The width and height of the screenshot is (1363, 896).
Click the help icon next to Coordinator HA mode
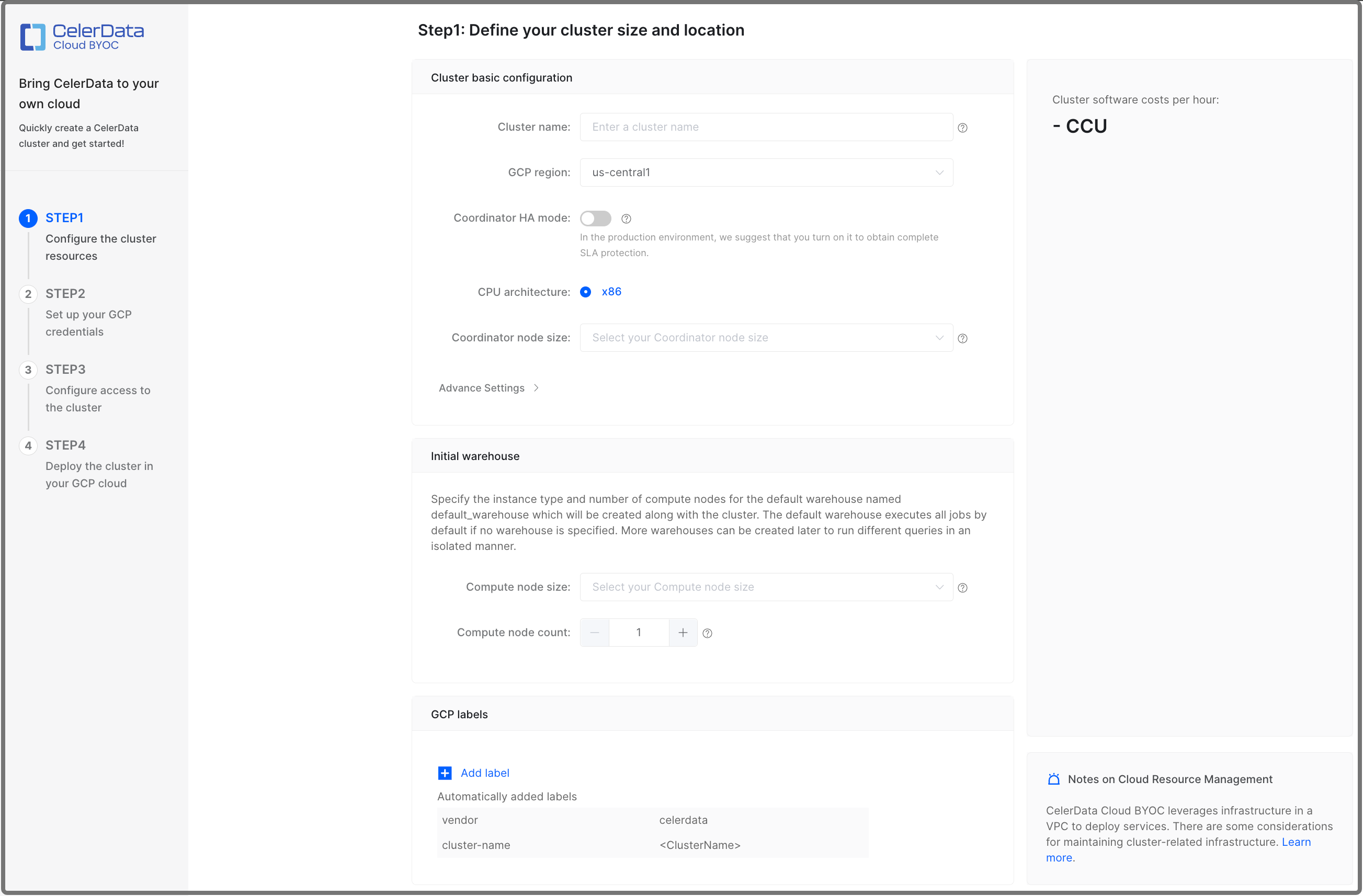(626, 219)
